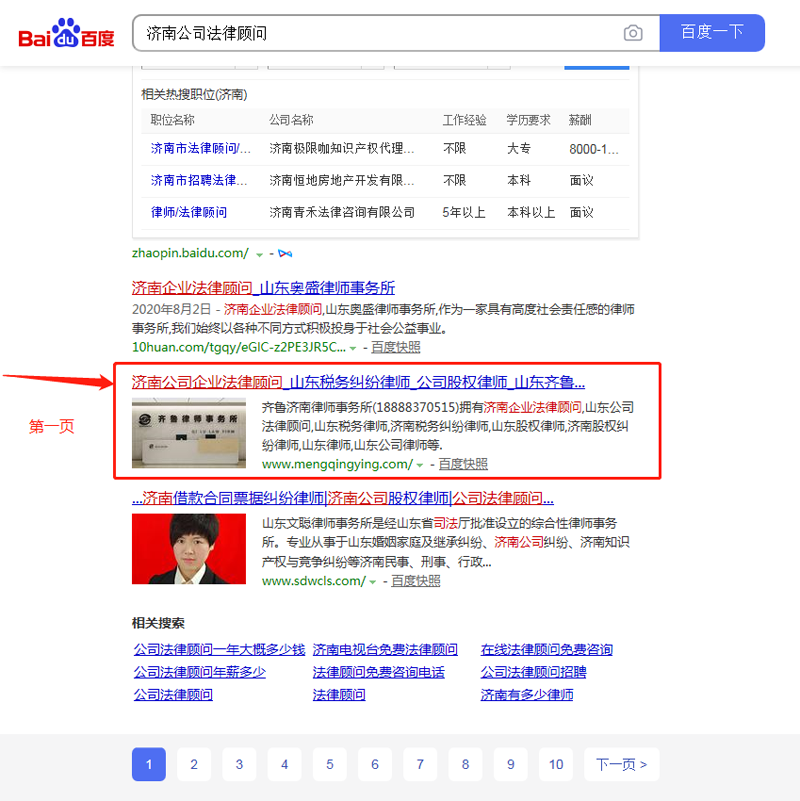
Task: Click the search box containing 济南公司法律顾问
Action: [380, 33]
